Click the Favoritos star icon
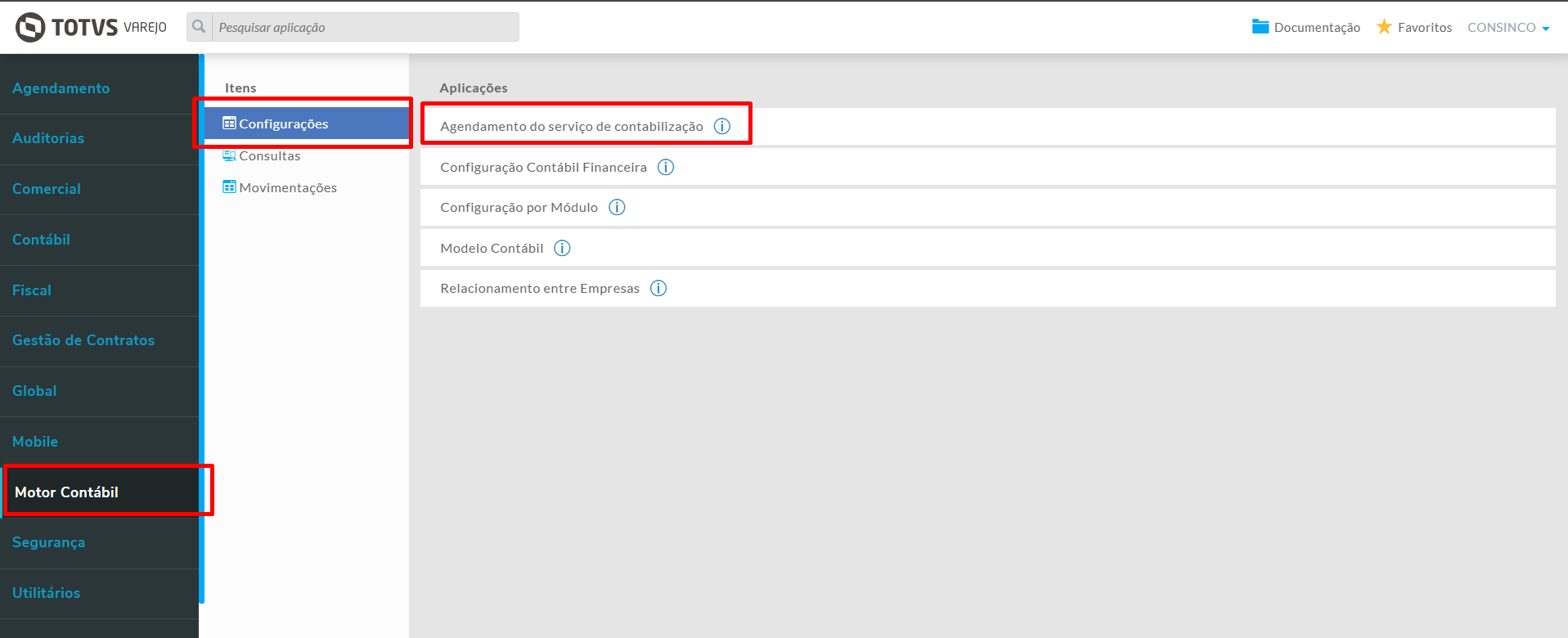This screenshot has height=638, width=1568. coord(1384,27)
